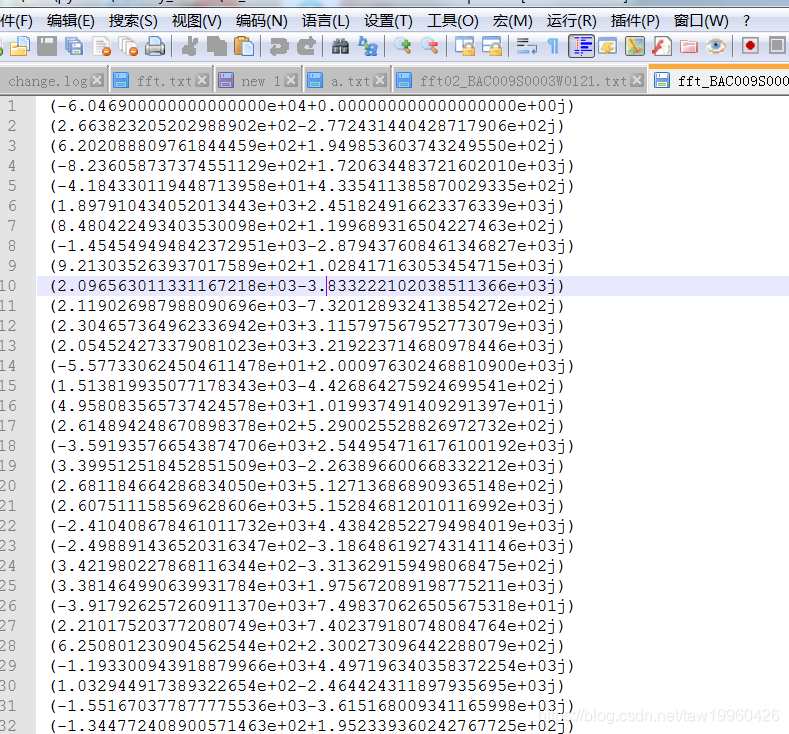Close the change.log tab
This screenshot has height=734, width=789.
[x=98, y=80]
